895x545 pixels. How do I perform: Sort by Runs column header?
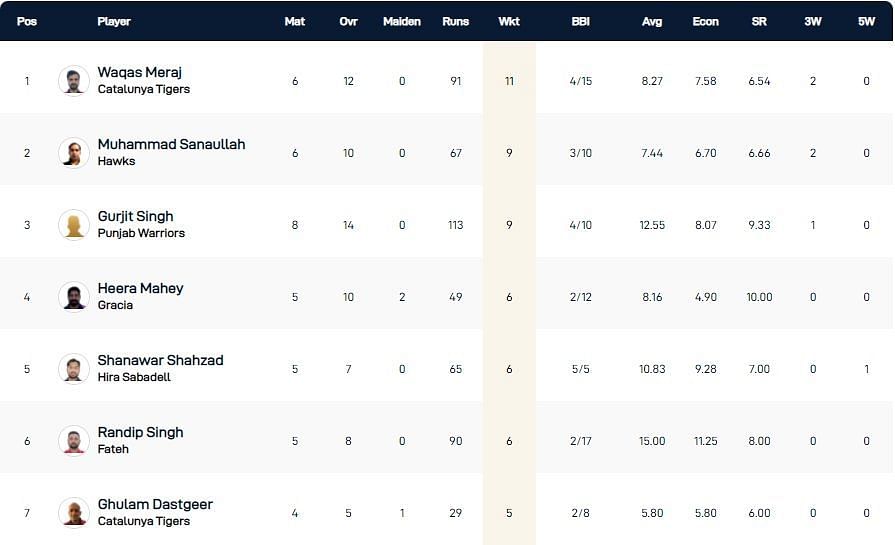456,21
